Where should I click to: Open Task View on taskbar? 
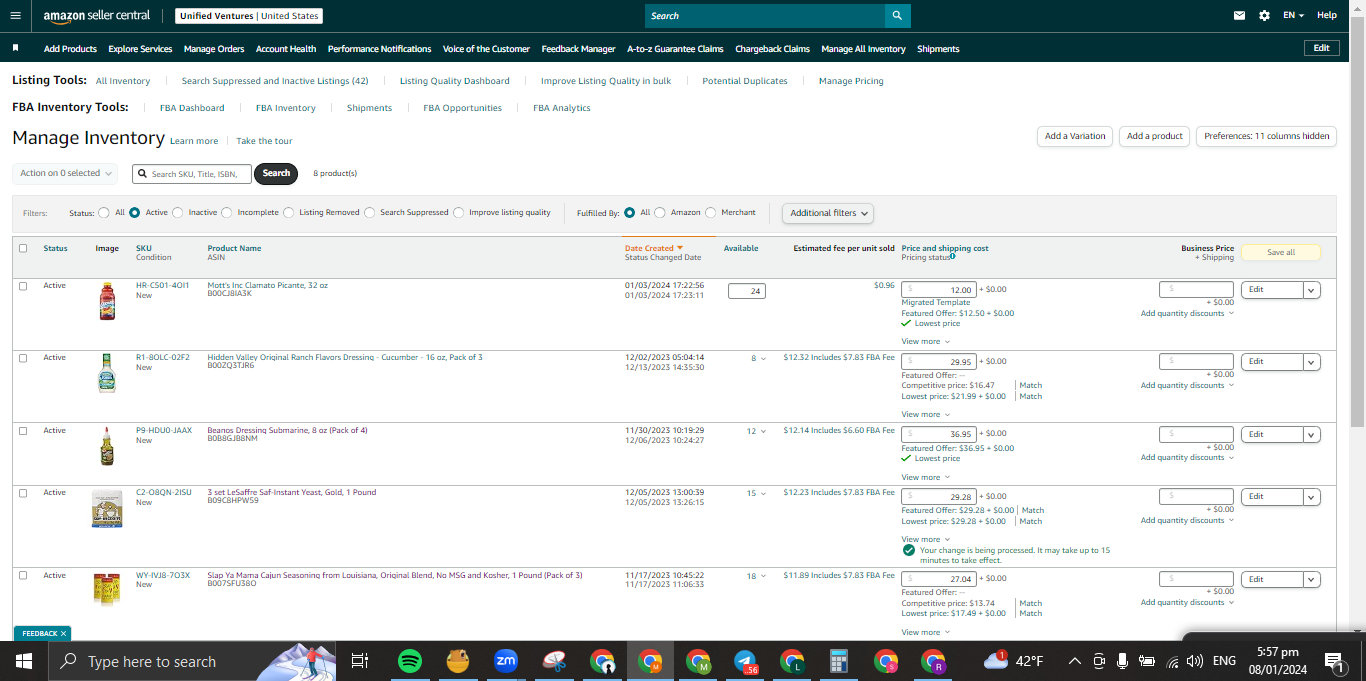[x=359, y=661]
